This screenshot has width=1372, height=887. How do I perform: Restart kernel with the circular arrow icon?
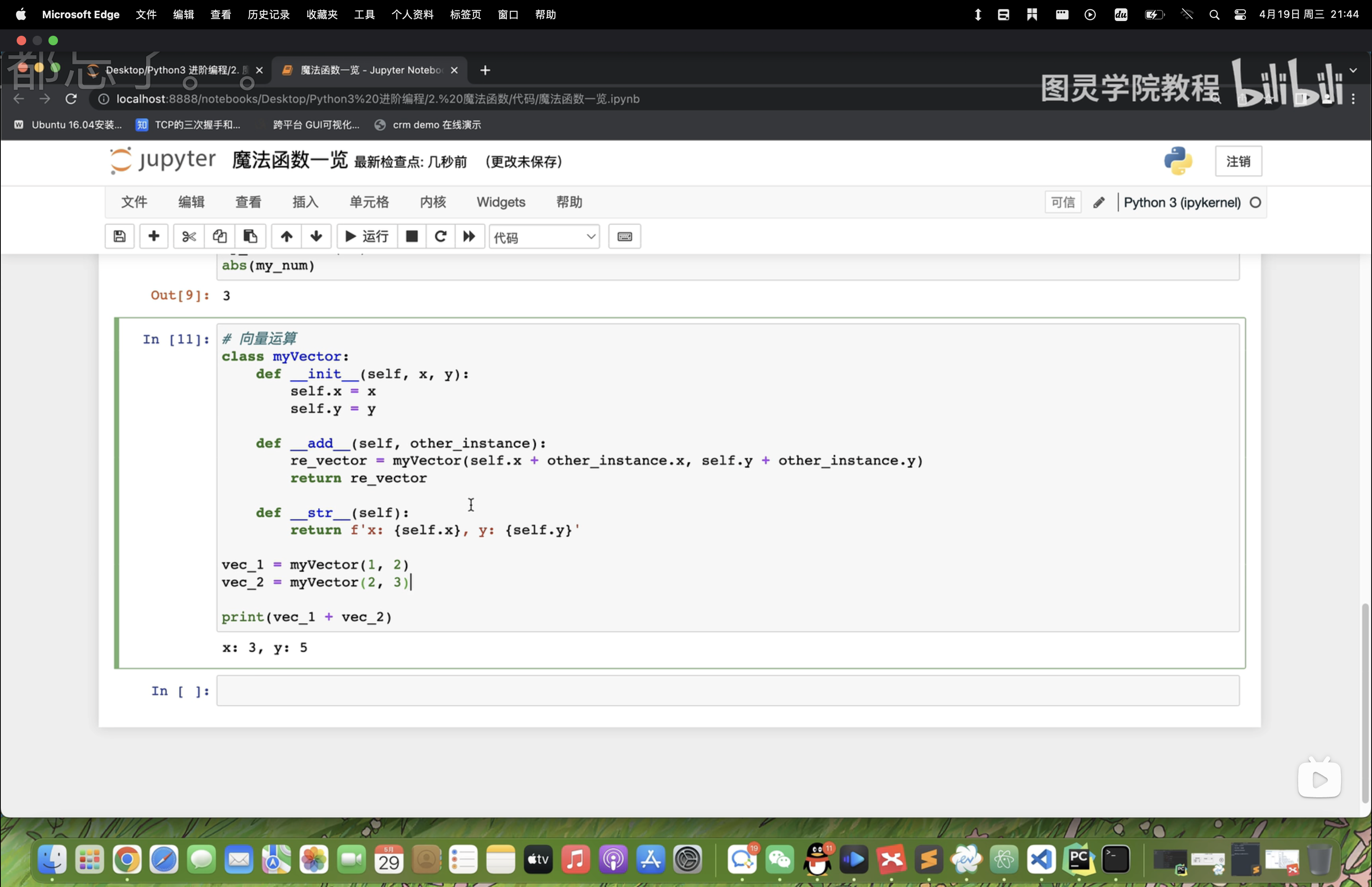tap(440, 236)
